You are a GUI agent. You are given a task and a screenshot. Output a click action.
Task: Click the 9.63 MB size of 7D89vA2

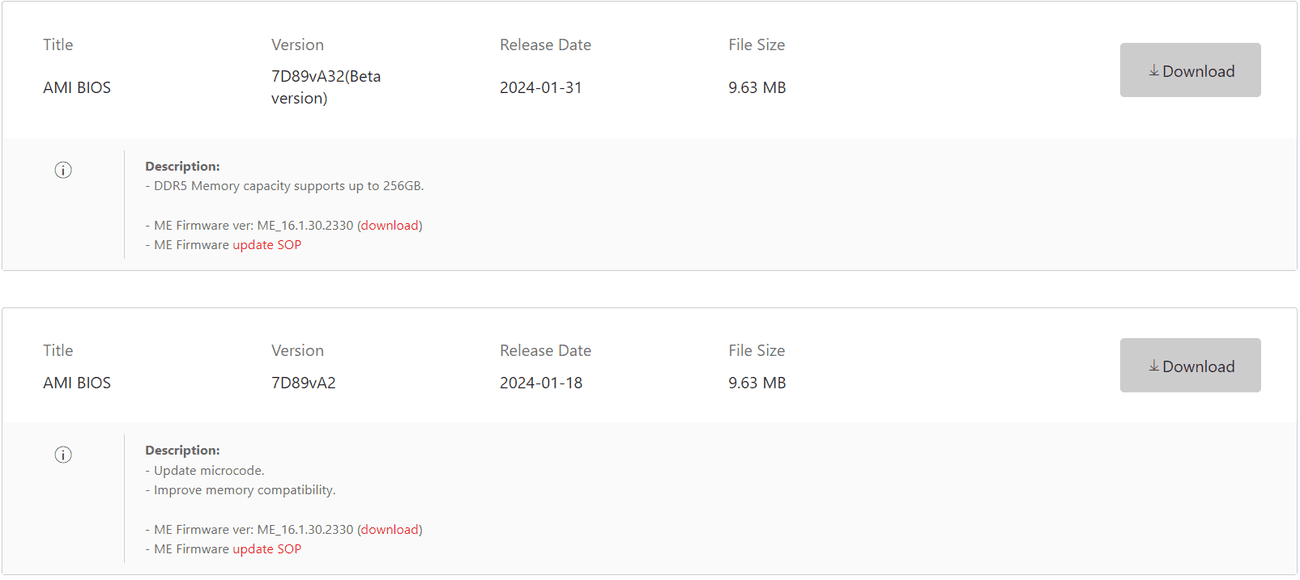click(x=757, y=383)
